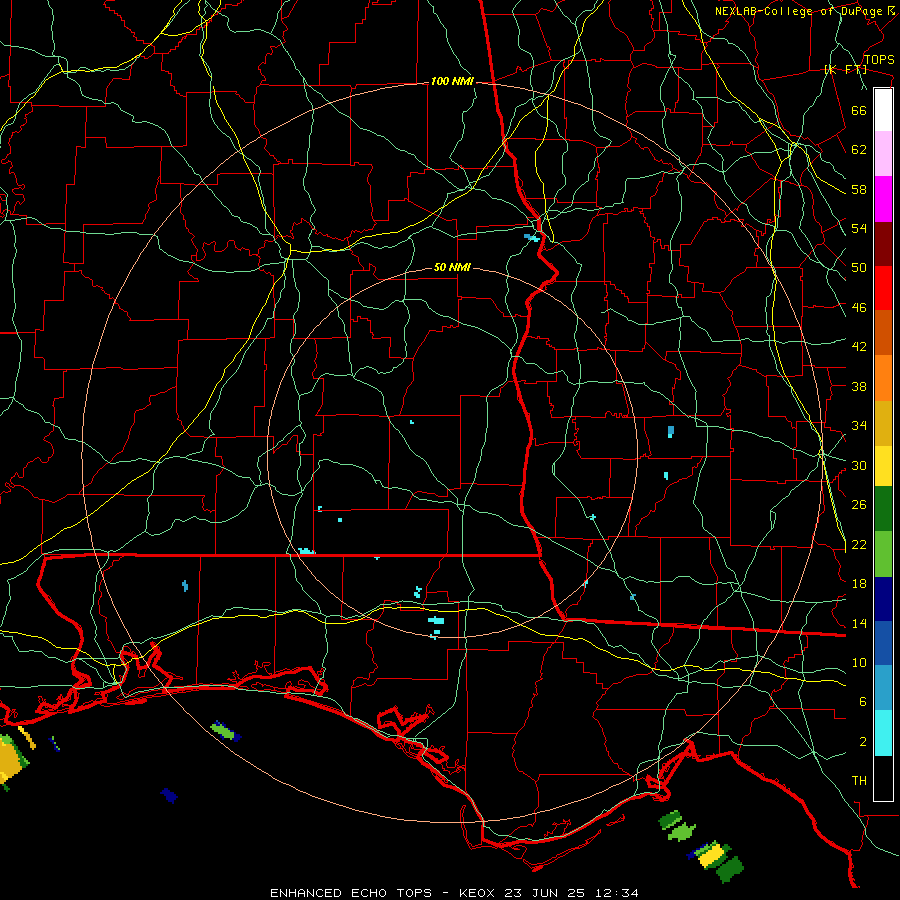This screenshot has height=900, width=900.
Task: Click the TH threshold label
Action: [x=859, y=781]
